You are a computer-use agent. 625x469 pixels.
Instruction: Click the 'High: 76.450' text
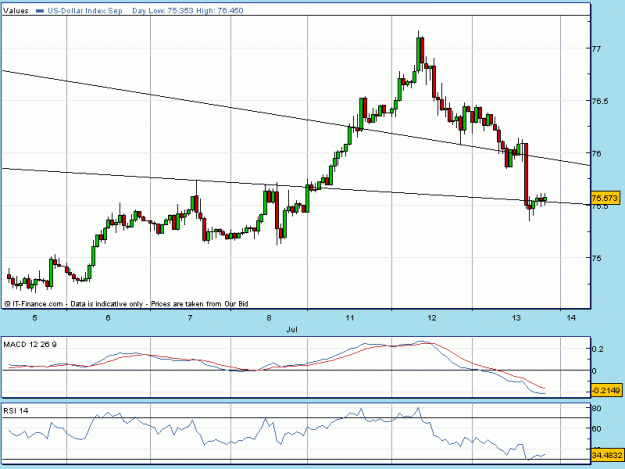[220, 11]
